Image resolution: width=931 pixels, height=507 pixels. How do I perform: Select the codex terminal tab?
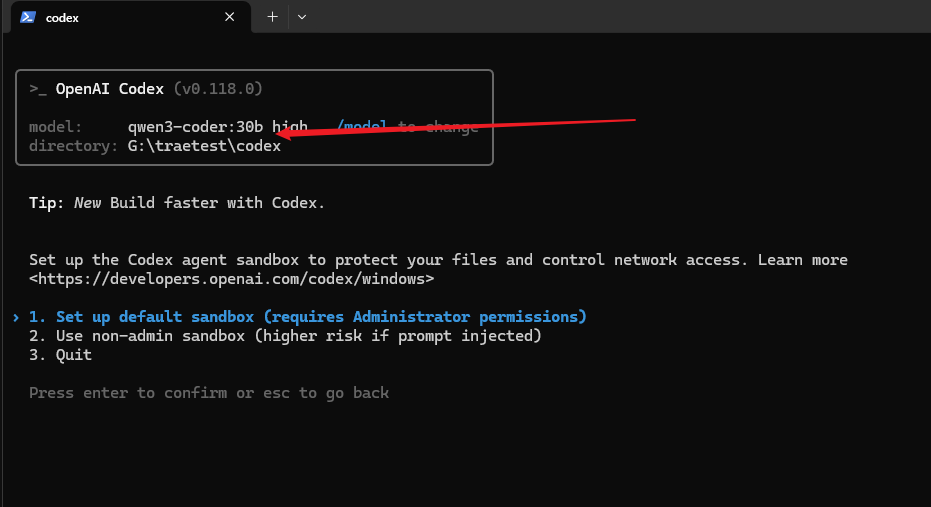131,17
